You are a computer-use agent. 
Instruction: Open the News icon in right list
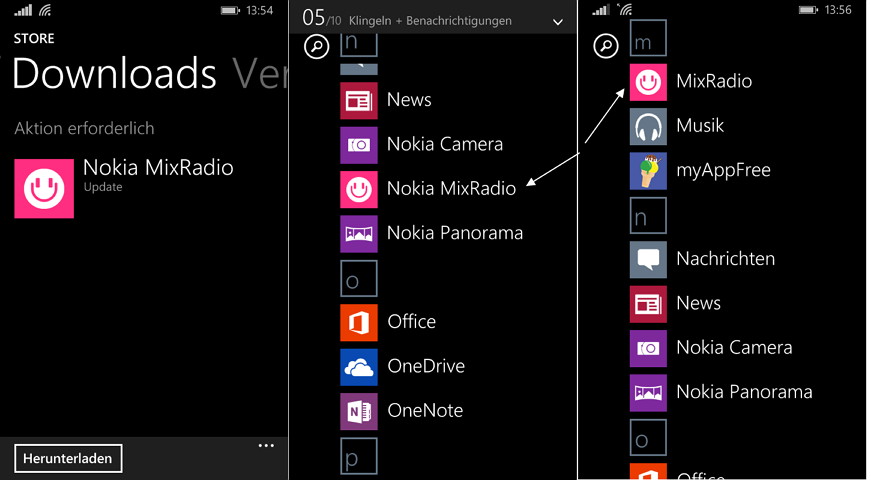coord(648,304)
